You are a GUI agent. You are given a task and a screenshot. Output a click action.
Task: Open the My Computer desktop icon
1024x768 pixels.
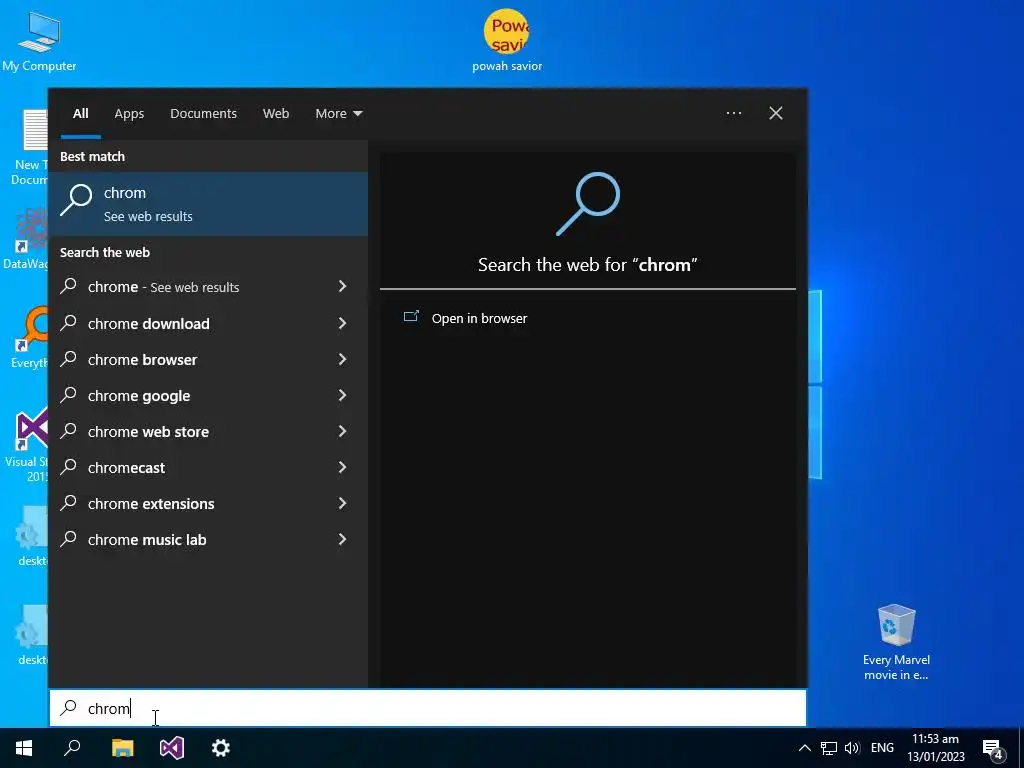(39, 40)
